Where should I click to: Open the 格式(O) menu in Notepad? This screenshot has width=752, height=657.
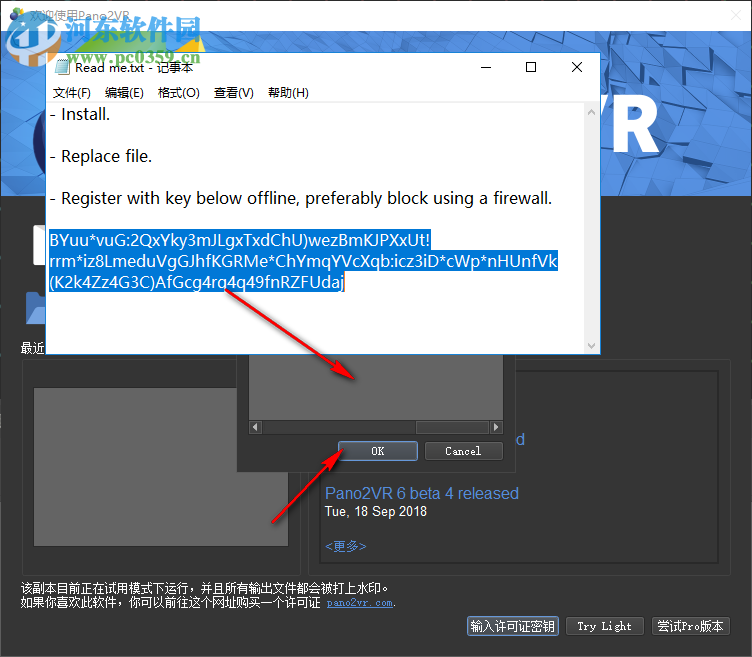[x=178, y=93]
